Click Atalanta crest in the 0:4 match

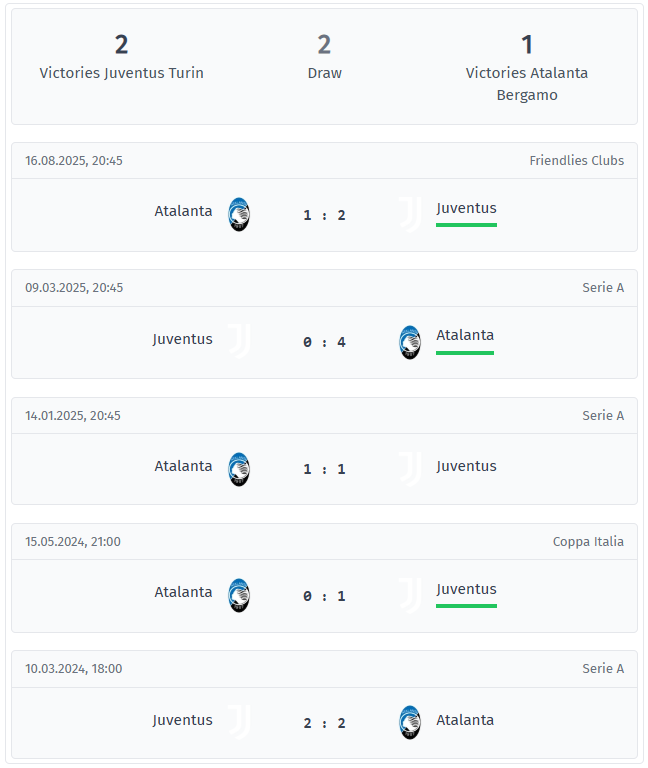click(x=410, y=342)
